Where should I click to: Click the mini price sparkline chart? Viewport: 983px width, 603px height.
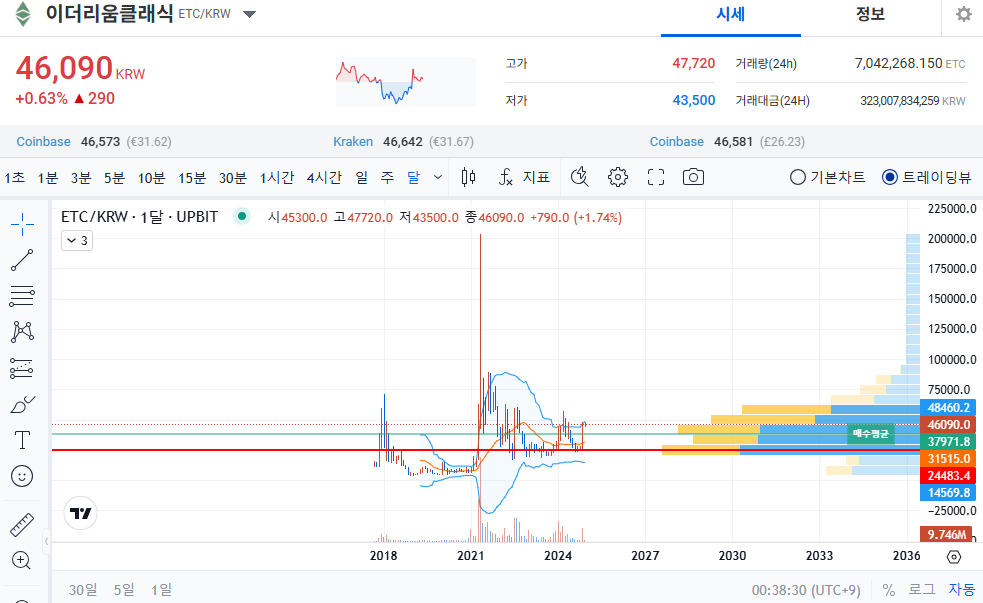pyautogui.click(x=406, y=81)
